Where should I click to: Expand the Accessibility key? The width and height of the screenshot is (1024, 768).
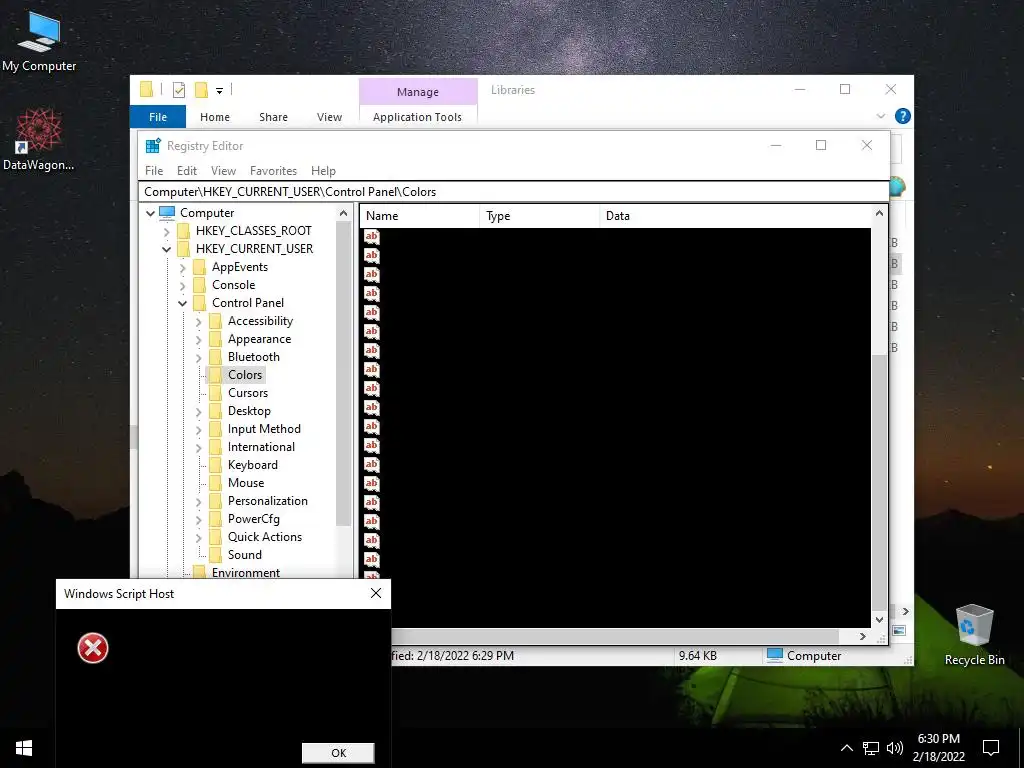click(199, 321)
